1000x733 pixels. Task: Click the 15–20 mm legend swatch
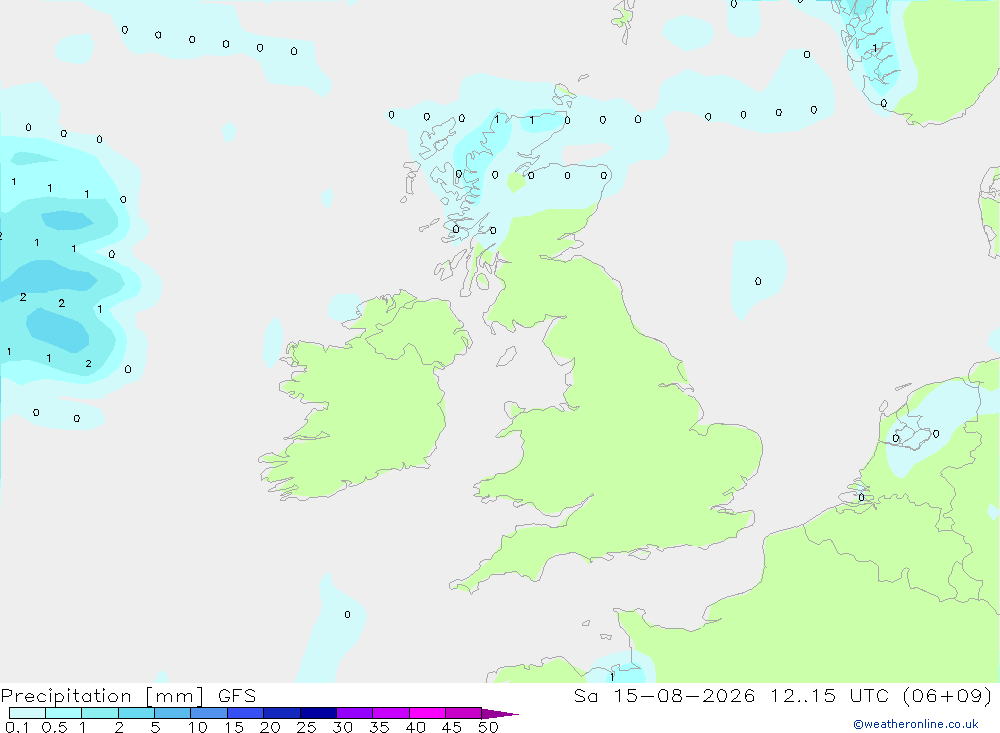[x=245, y=713]
